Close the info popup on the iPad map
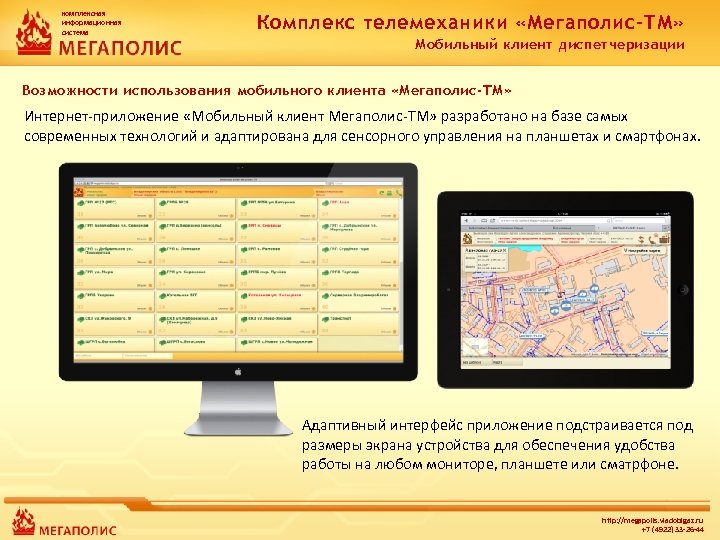The height and width of the screenshot is (540, 720). coord(505,250)
